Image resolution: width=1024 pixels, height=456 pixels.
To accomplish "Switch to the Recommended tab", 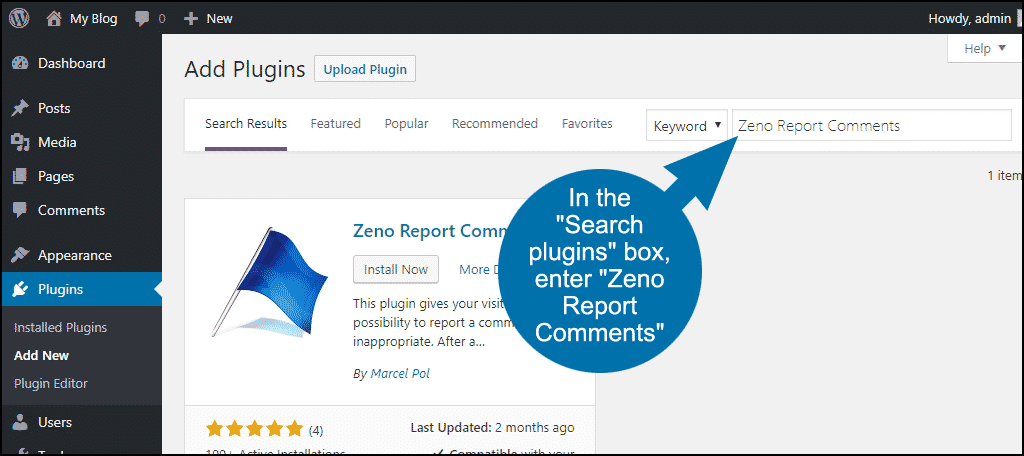I will (x=495, y=124).
